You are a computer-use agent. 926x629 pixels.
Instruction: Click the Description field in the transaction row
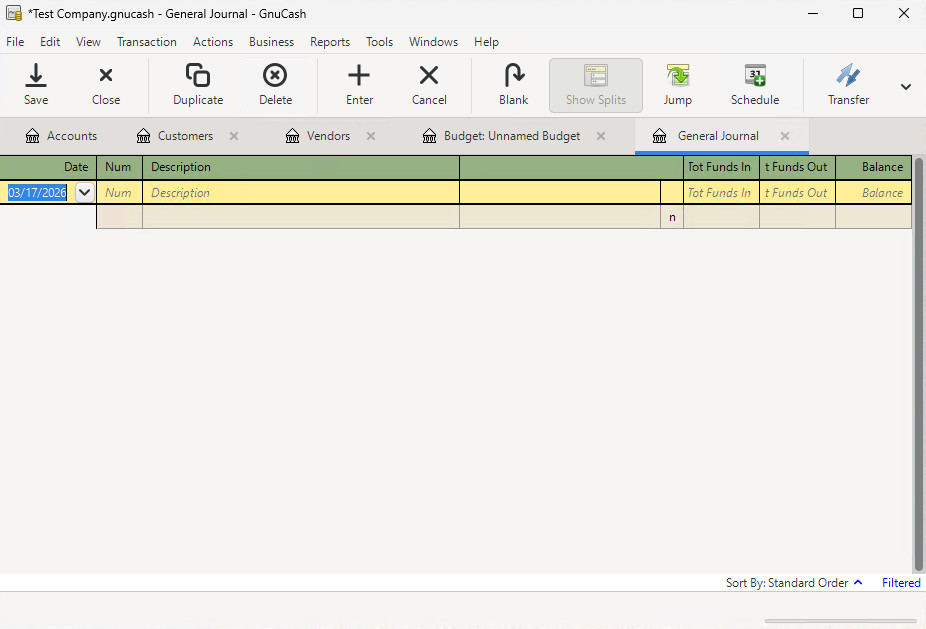(301, 193)
